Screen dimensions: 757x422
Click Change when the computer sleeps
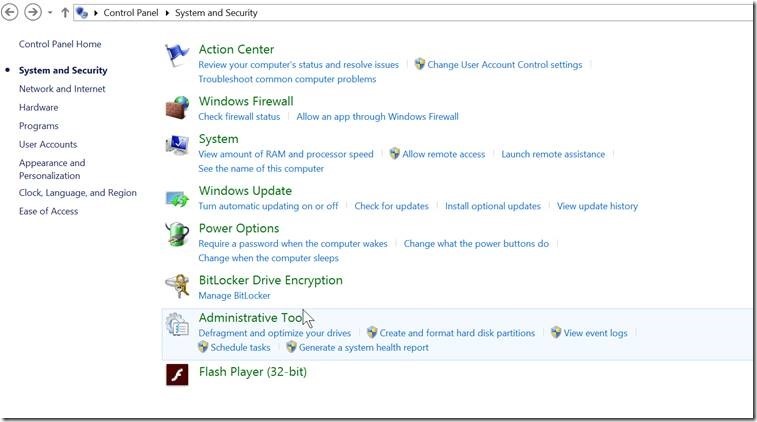(268, 258)
